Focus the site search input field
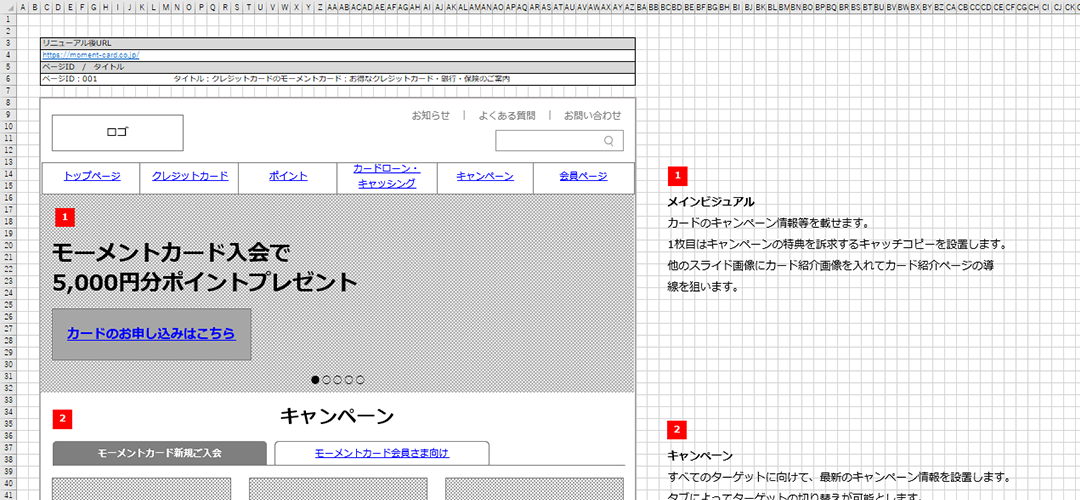 pyautogui.click(x=559, y=140)
